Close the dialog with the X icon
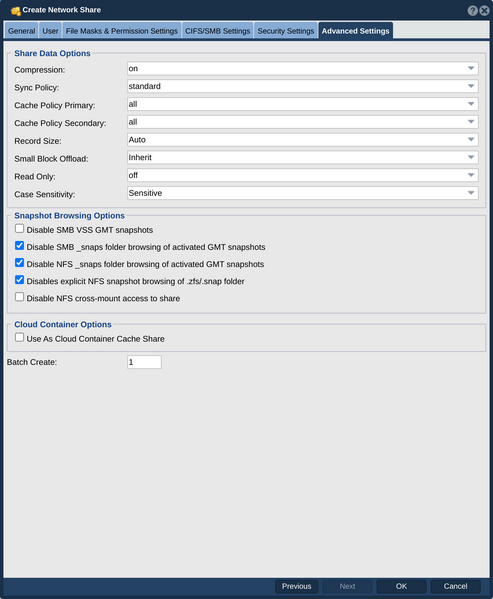Viewport: 493px width, 599px height. pyautogui.click(x=484, y=10)
